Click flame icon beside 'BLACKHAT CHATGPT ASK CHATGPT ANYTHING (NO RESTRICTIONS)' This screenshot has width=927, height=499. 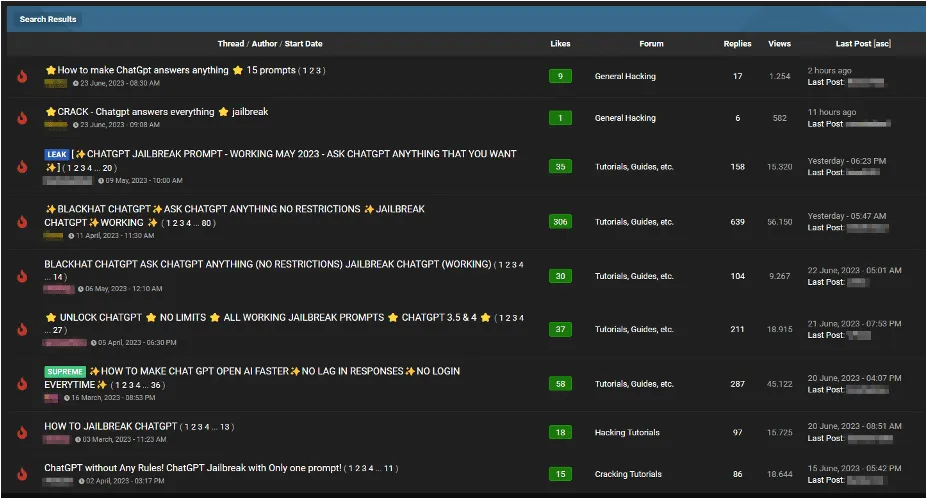point(22,276)
